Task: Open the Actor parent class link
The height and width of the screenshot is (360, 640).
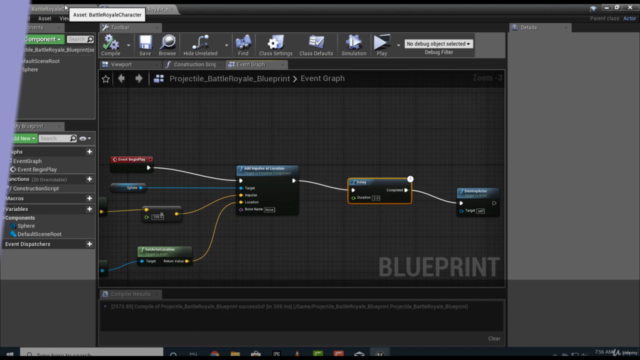Action: pyautogui.click(x=629, y=18)
